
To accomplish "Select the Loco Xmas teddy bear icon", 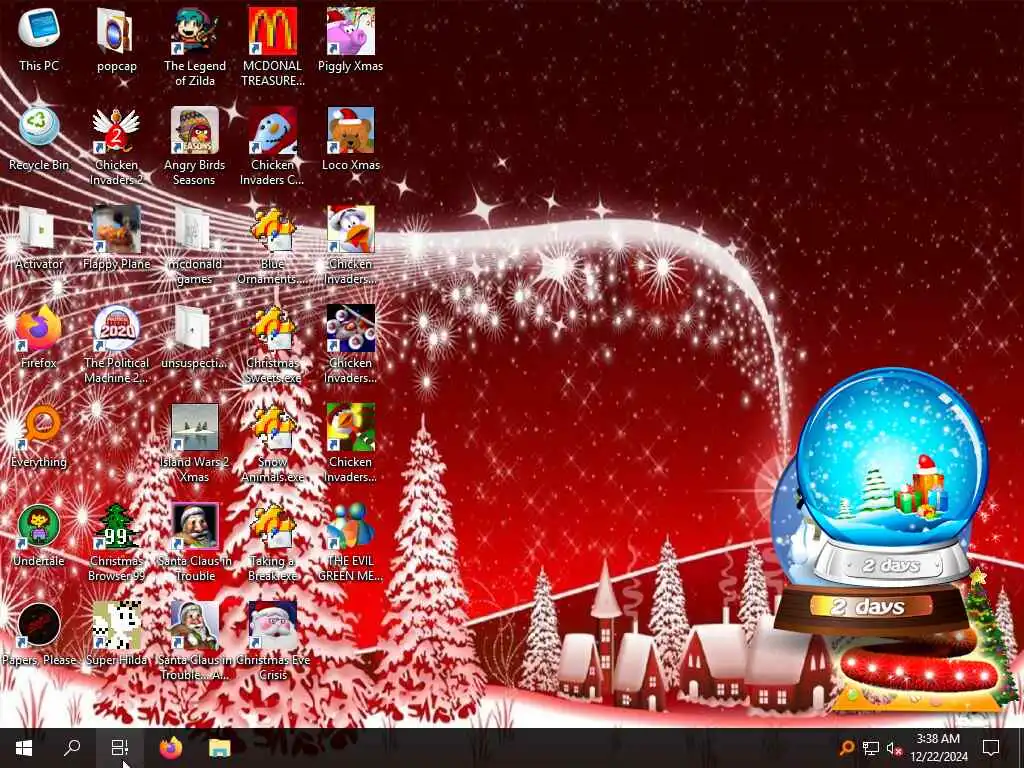I will 351,140.
